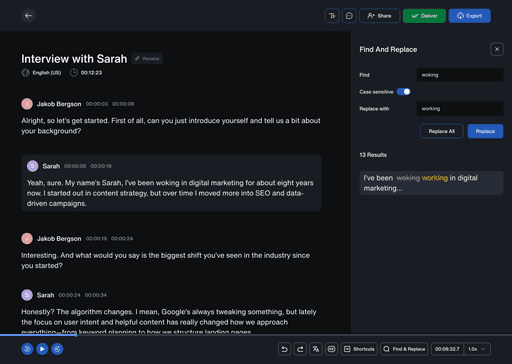Open the translate icon in bottom toolbar
The width and height of the screenshot is (512, 364).
(x=316, y=349)
